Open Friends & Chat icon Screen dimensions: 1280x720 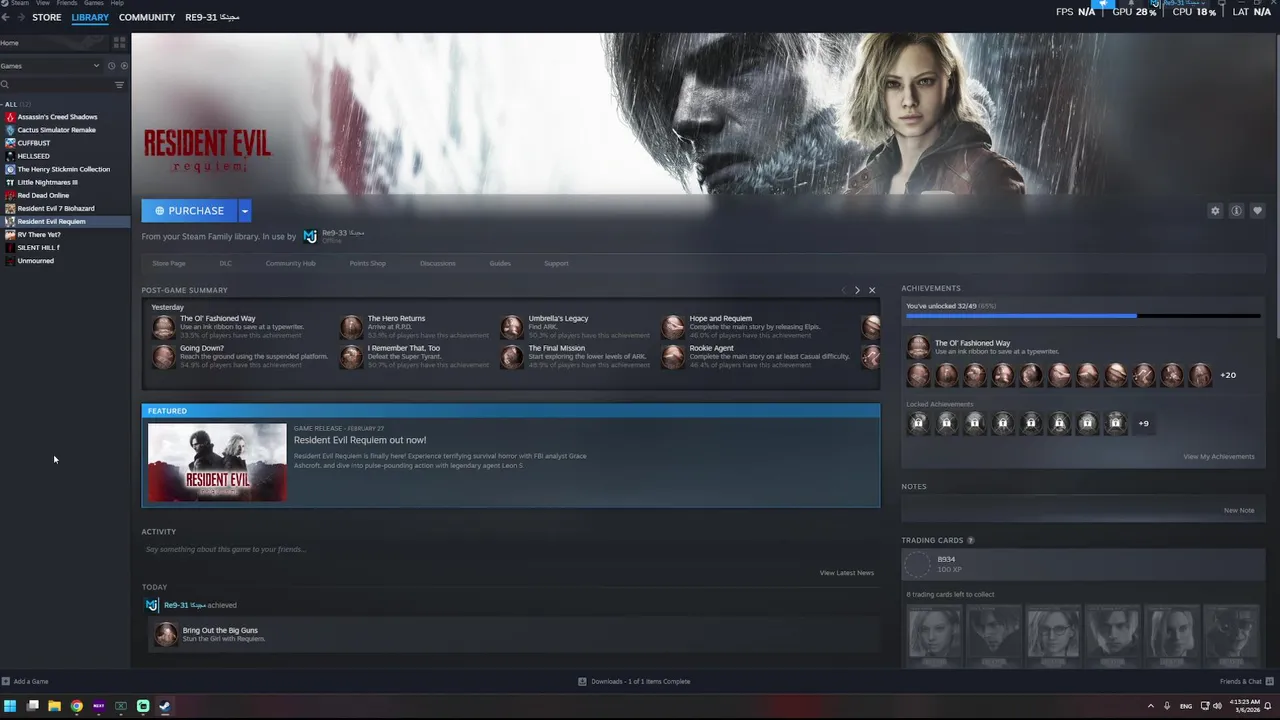click(x=1270, y=681)
